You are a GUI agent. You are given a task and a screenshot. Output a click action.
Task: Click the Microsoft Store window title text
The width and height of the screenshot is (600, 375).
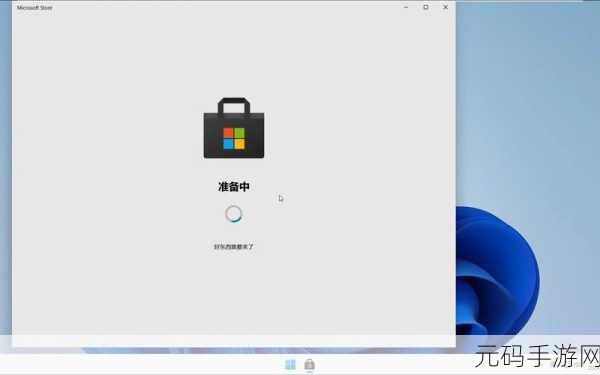34,8
